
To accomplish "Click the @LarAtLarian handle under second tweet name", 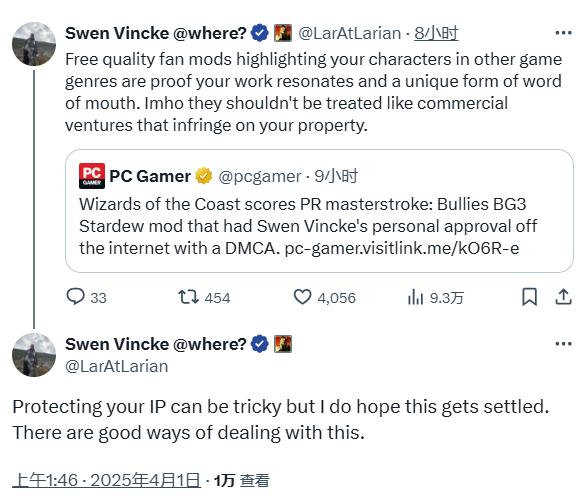I will pos(117,366).
